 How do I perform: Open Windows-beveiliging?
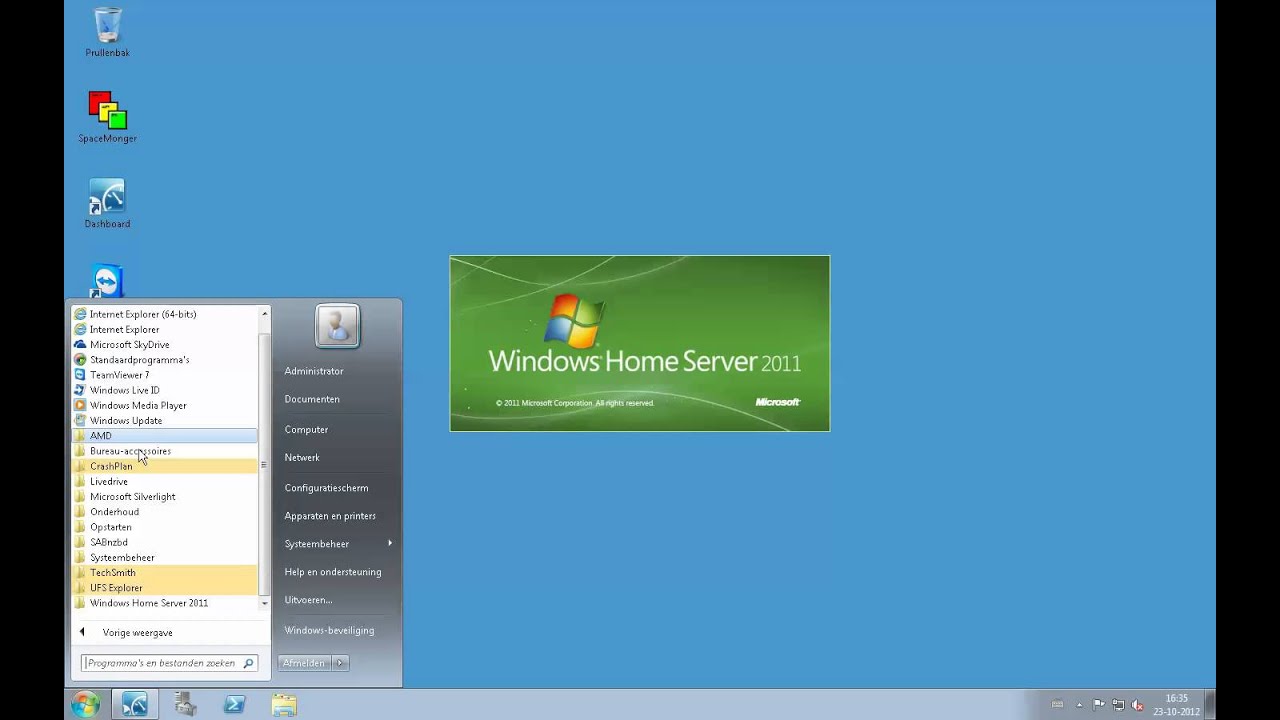(x=329, y=631)
